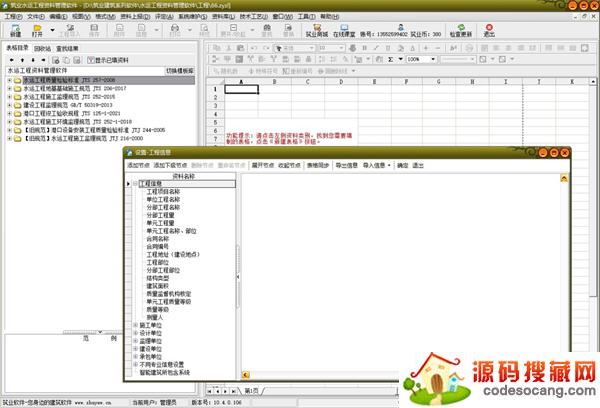This screenshot has height=408, width=600.
Task: Select 【旧规范】港口设备安装工程质量检验标准 item
Action: coord(94,131)
